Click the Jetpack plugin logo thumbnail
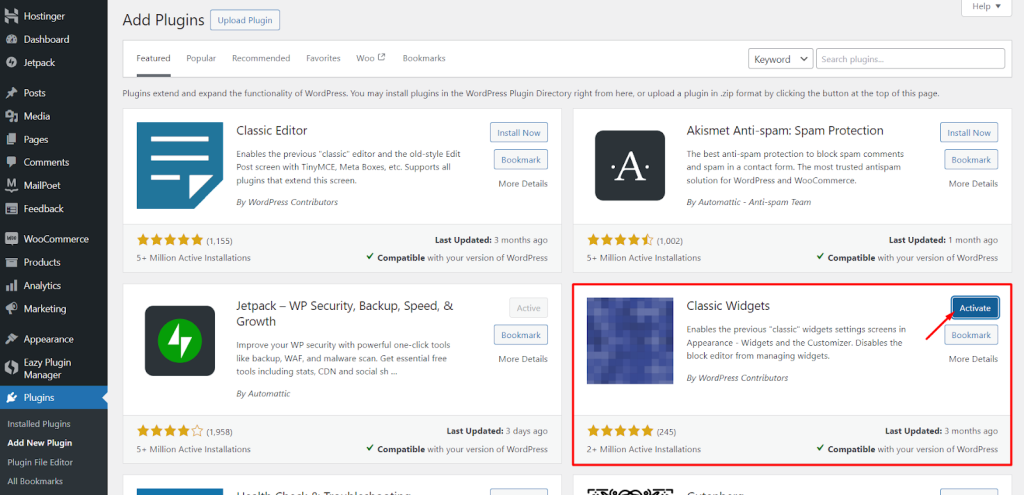The width and height of the screenshot is (1024, 495). tap(180, 341)
